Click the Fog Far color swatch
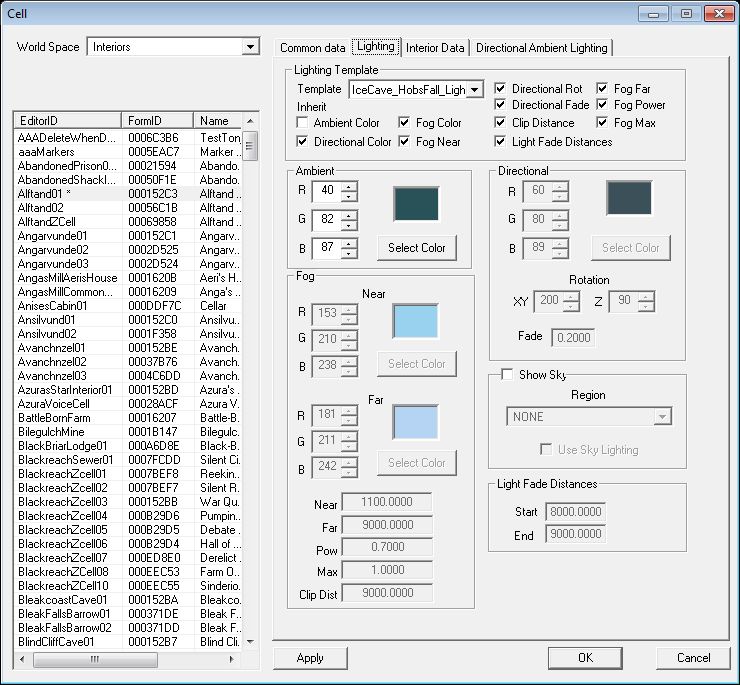 pyautogui.click(x=415, y=422)
